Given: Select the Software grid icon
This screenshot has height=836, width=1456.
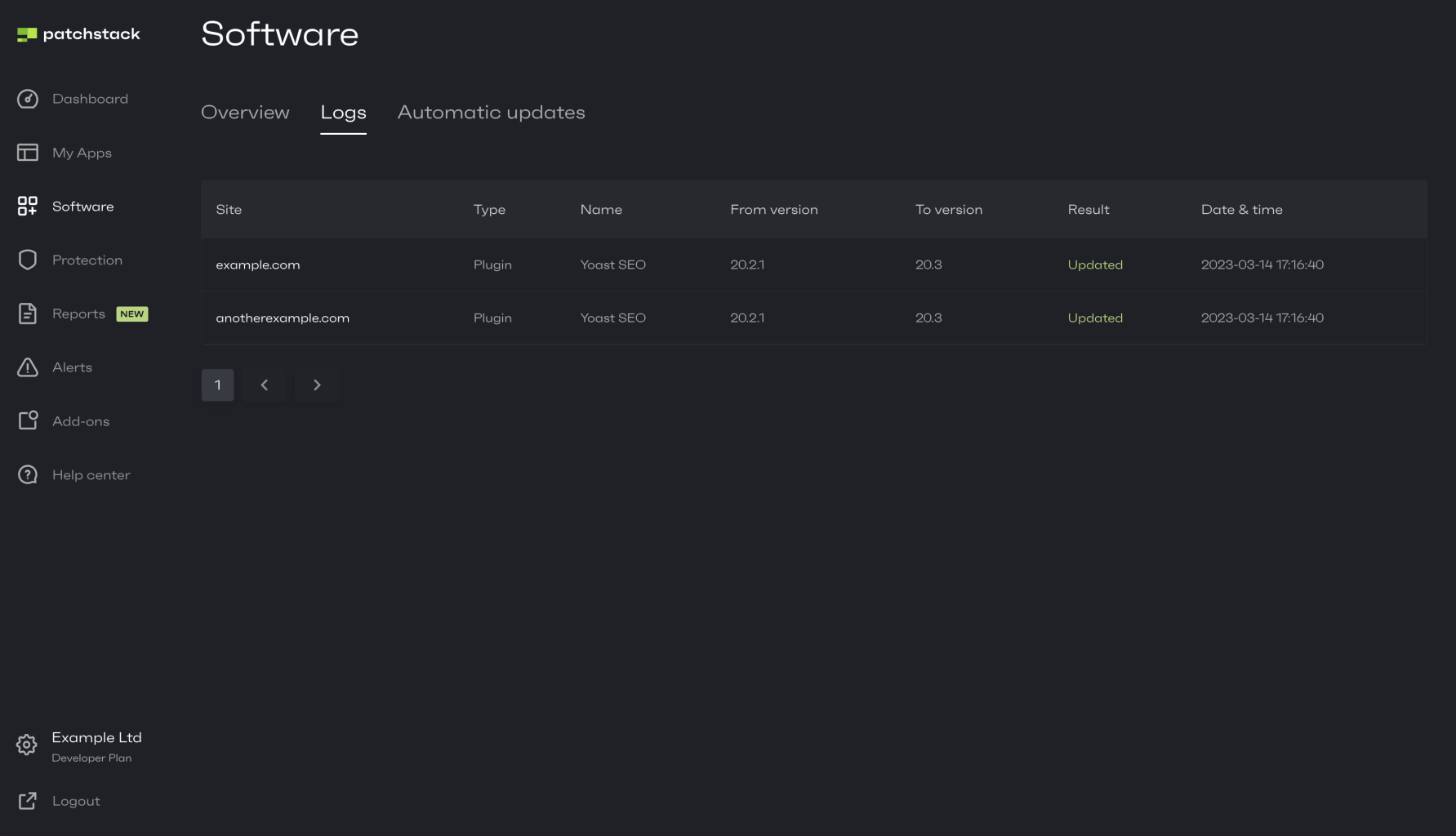Looking at the screenshot, I should (28, 207).
